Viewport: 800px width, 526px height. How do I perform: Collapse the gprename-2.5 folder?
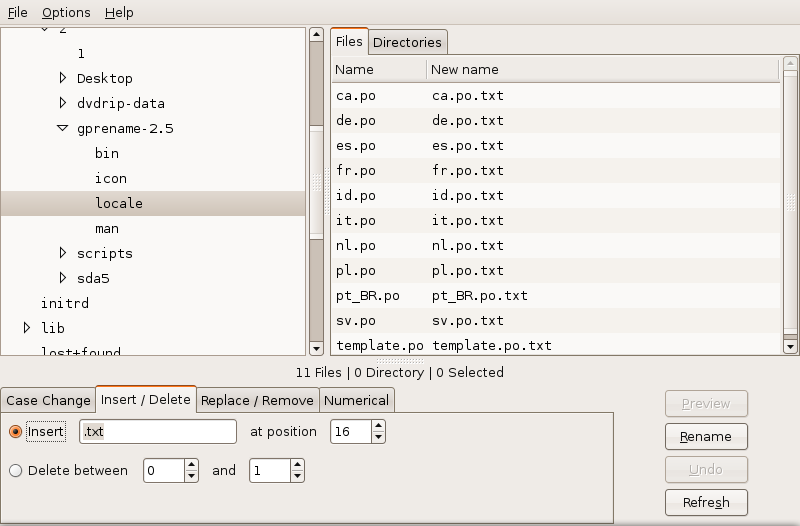point(62,128)
